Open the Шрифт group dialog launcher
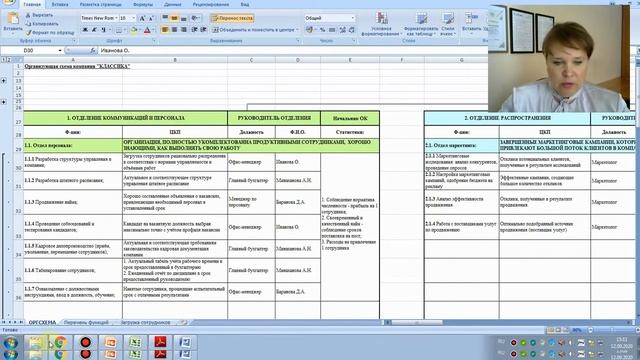The image size is (640, 360). coord(154,41)
